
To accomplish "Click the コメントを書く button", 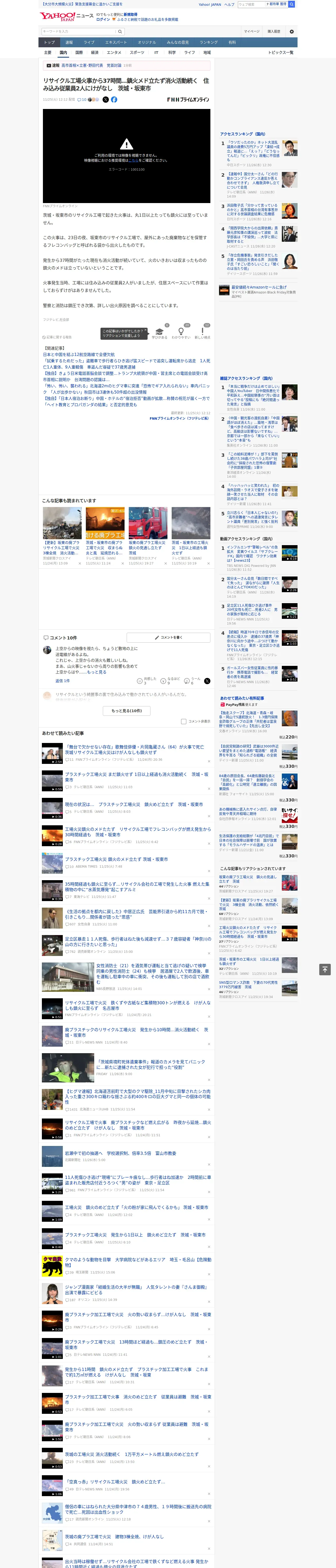I will pos(168,637).
